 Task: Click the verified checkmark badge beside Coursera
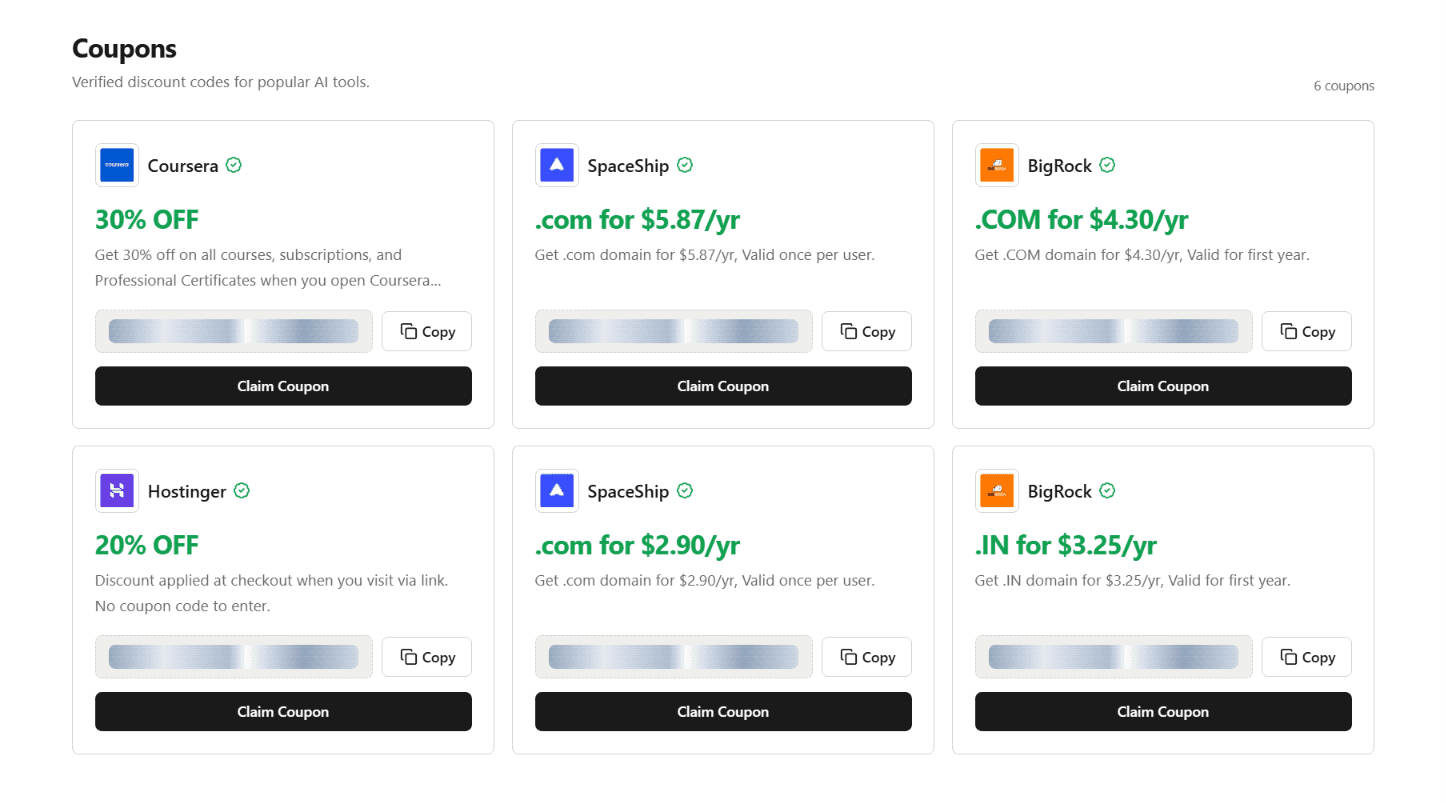tap(234, 165)
